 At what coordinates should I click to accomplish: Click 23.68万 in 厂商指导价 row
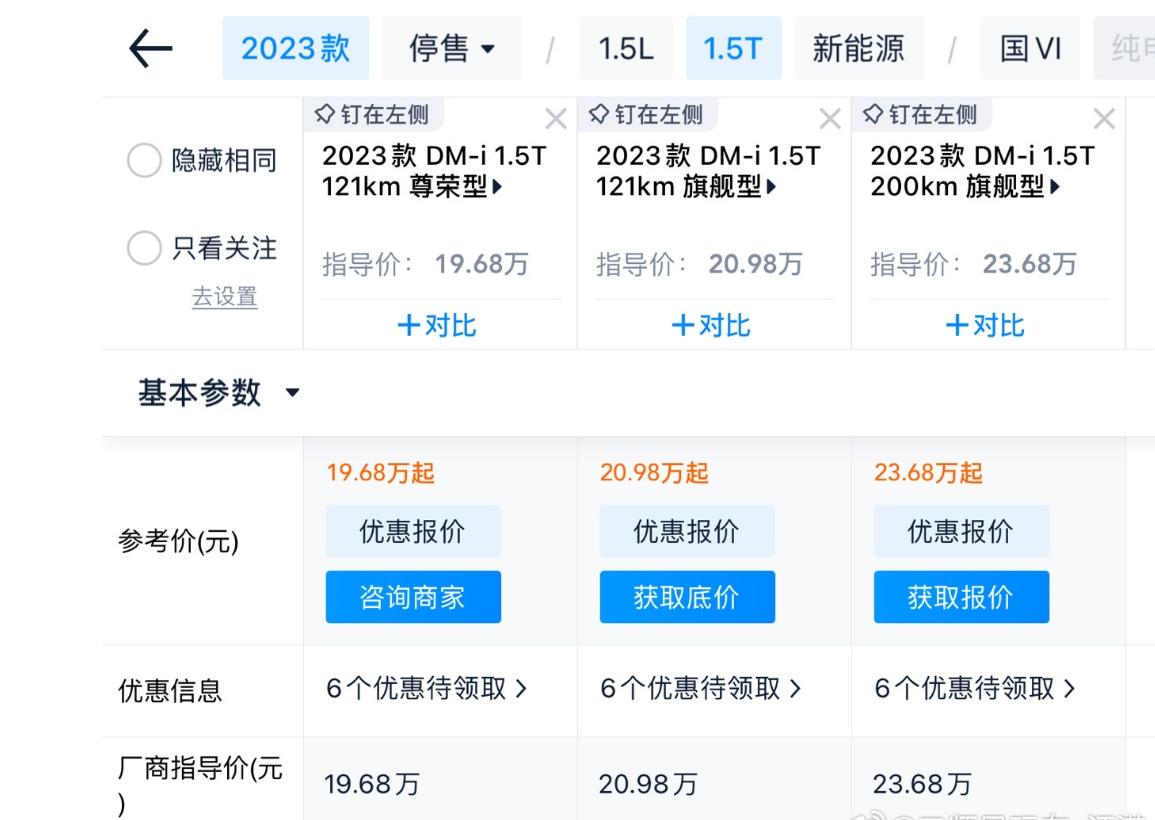coord(921,784)
